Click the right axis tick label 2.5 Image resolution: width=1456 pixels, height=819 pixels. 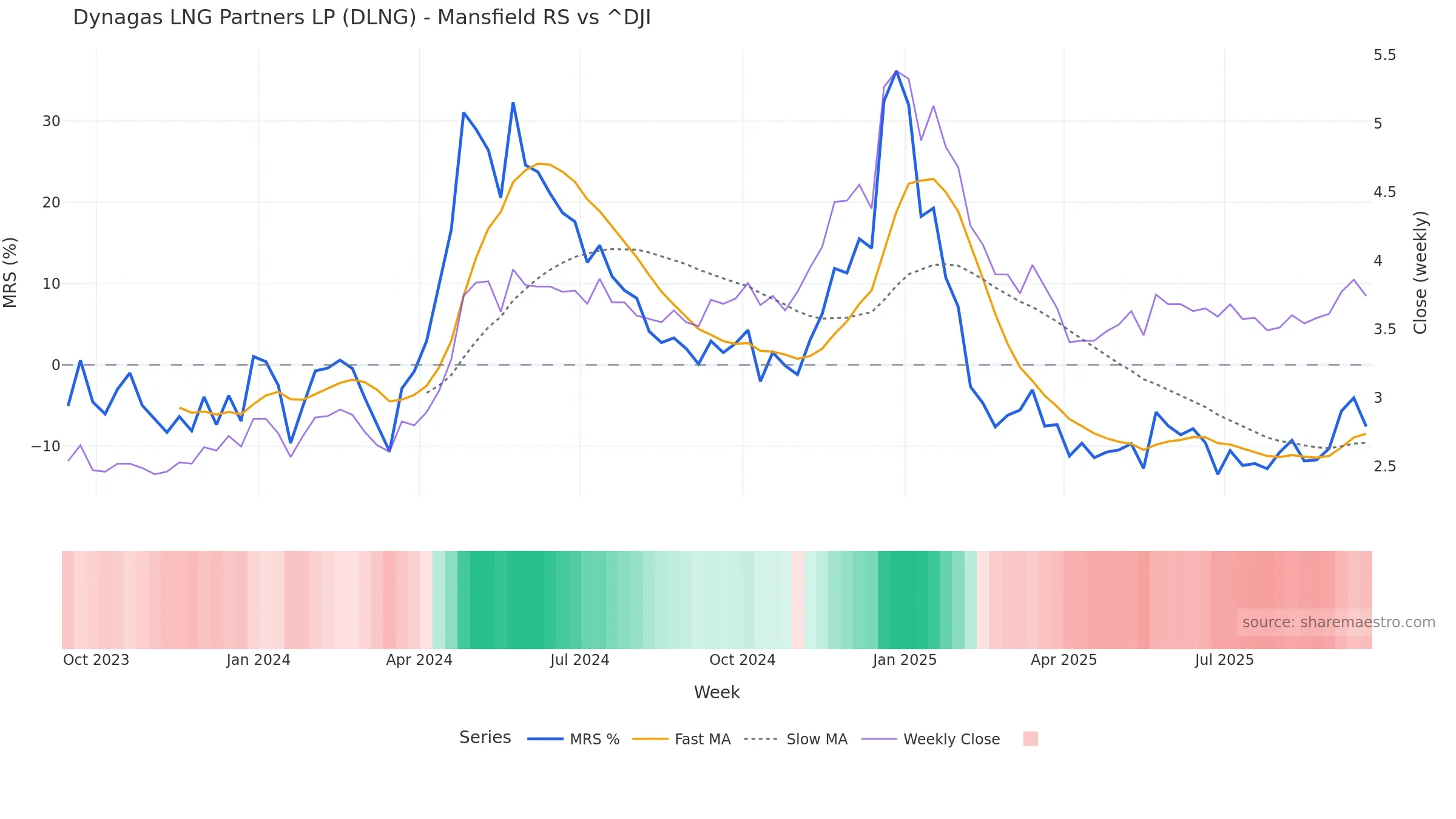1384,467
